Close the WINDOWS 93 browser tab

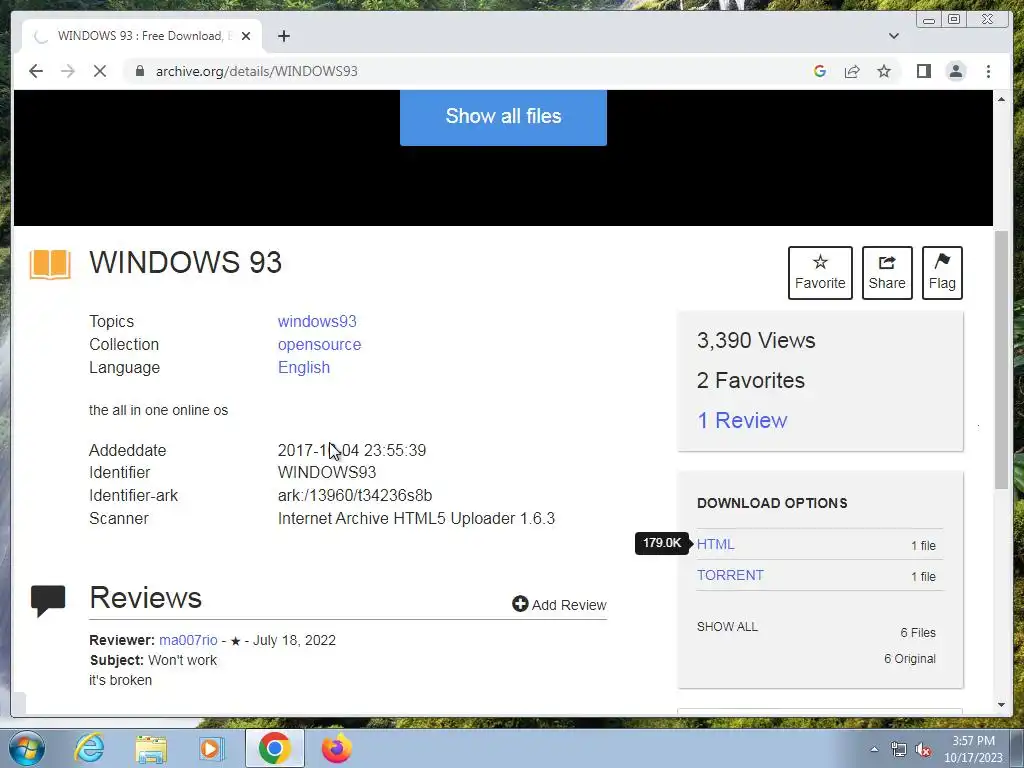(x=246, y=36)
